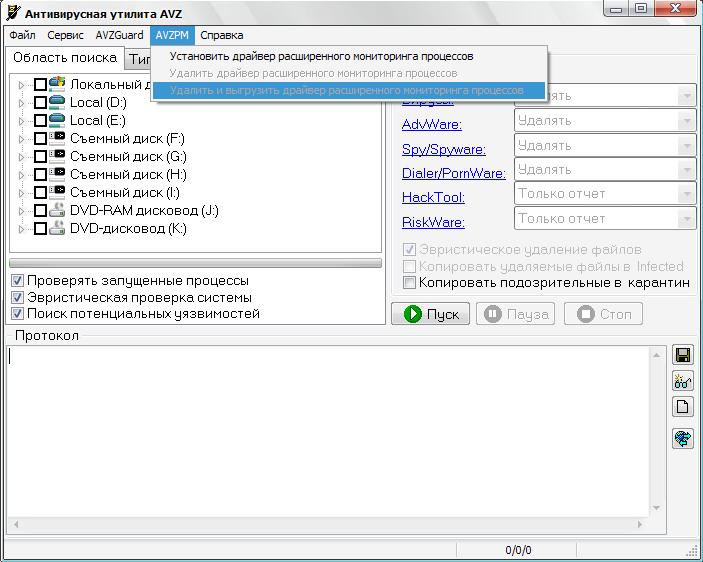
Task: Click the Стоп button
Action: 603,314
